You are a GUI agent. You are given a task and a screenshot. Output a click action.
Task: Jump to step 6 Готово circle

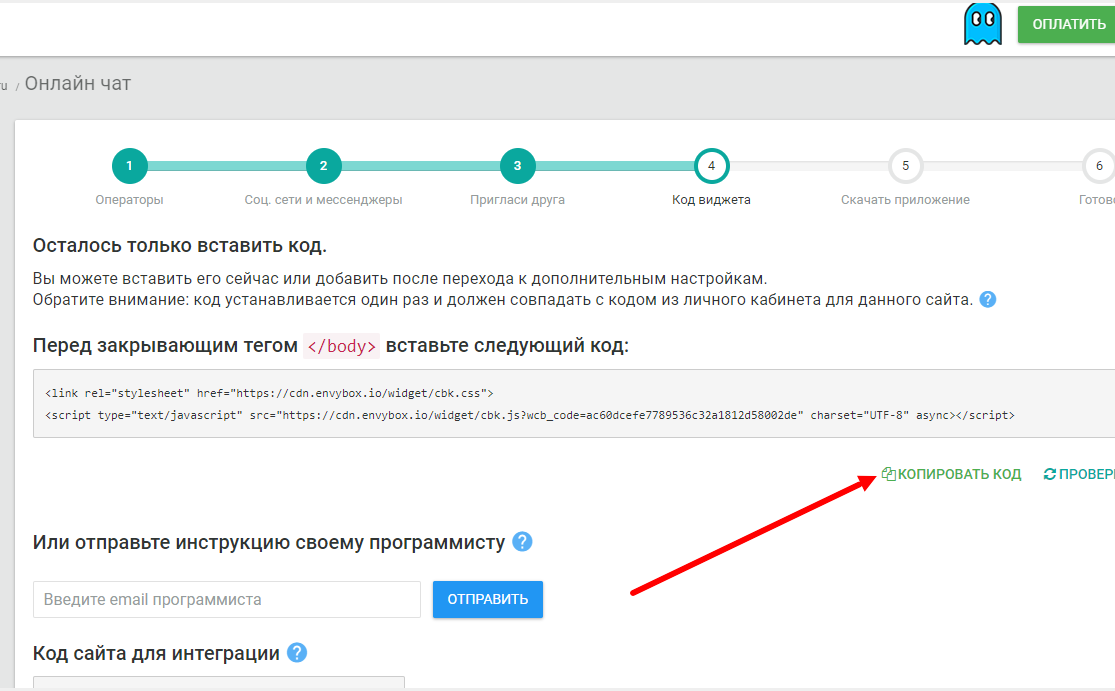(x=1099, y=166)
